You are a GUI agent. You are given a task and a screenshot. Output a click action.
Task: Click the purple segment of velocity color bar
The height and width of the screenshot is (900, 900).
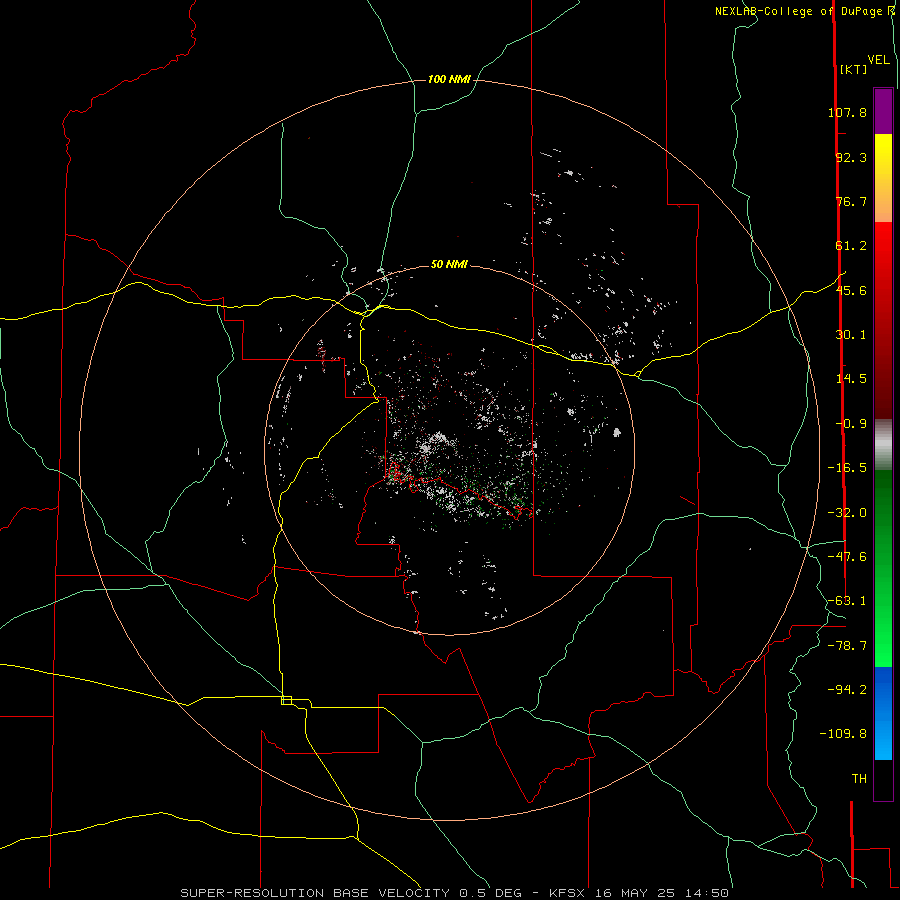(x=883, y=111)
